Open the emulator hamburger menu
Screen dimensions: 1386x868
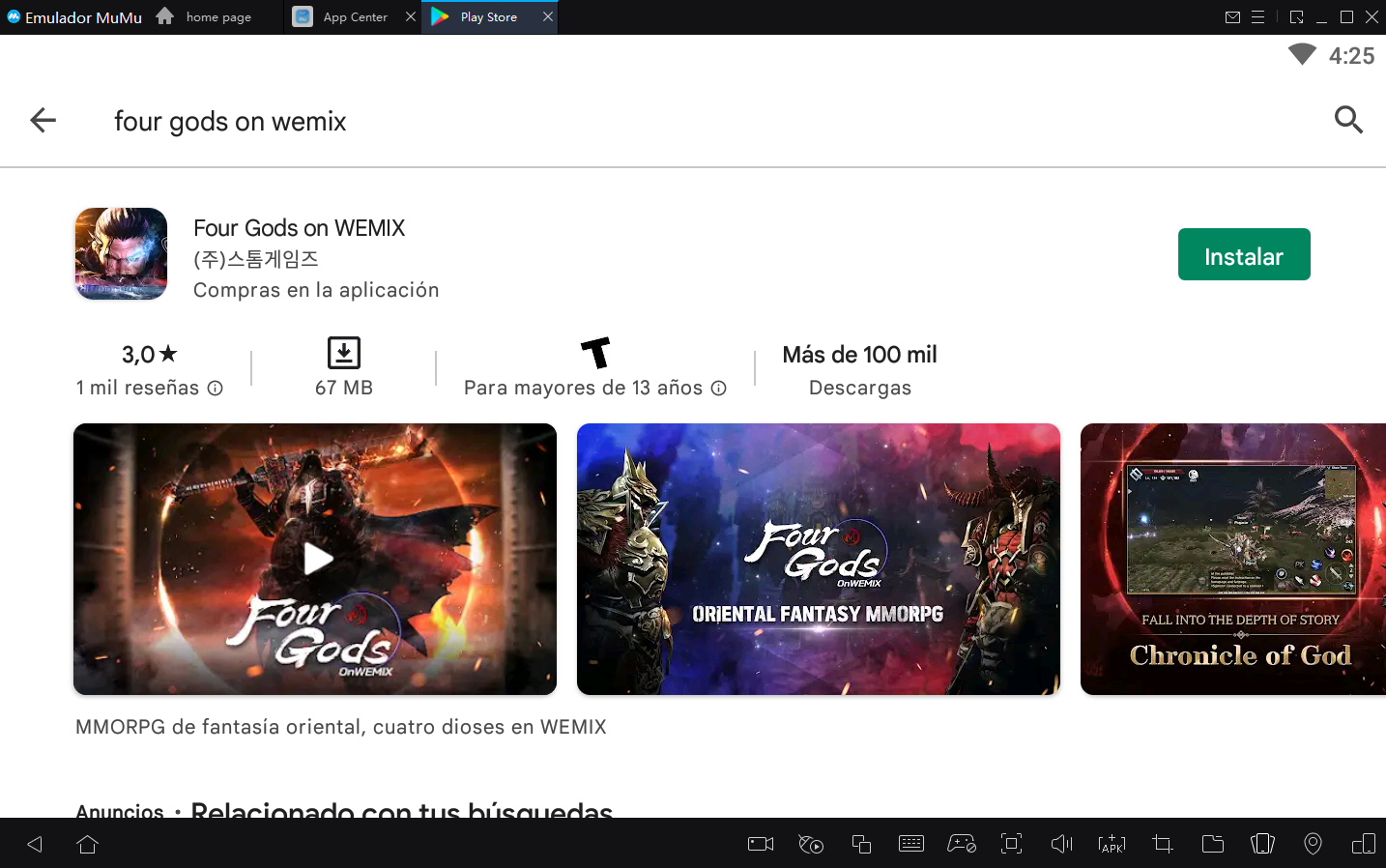pyautogui.click(x=1257, y=17)
